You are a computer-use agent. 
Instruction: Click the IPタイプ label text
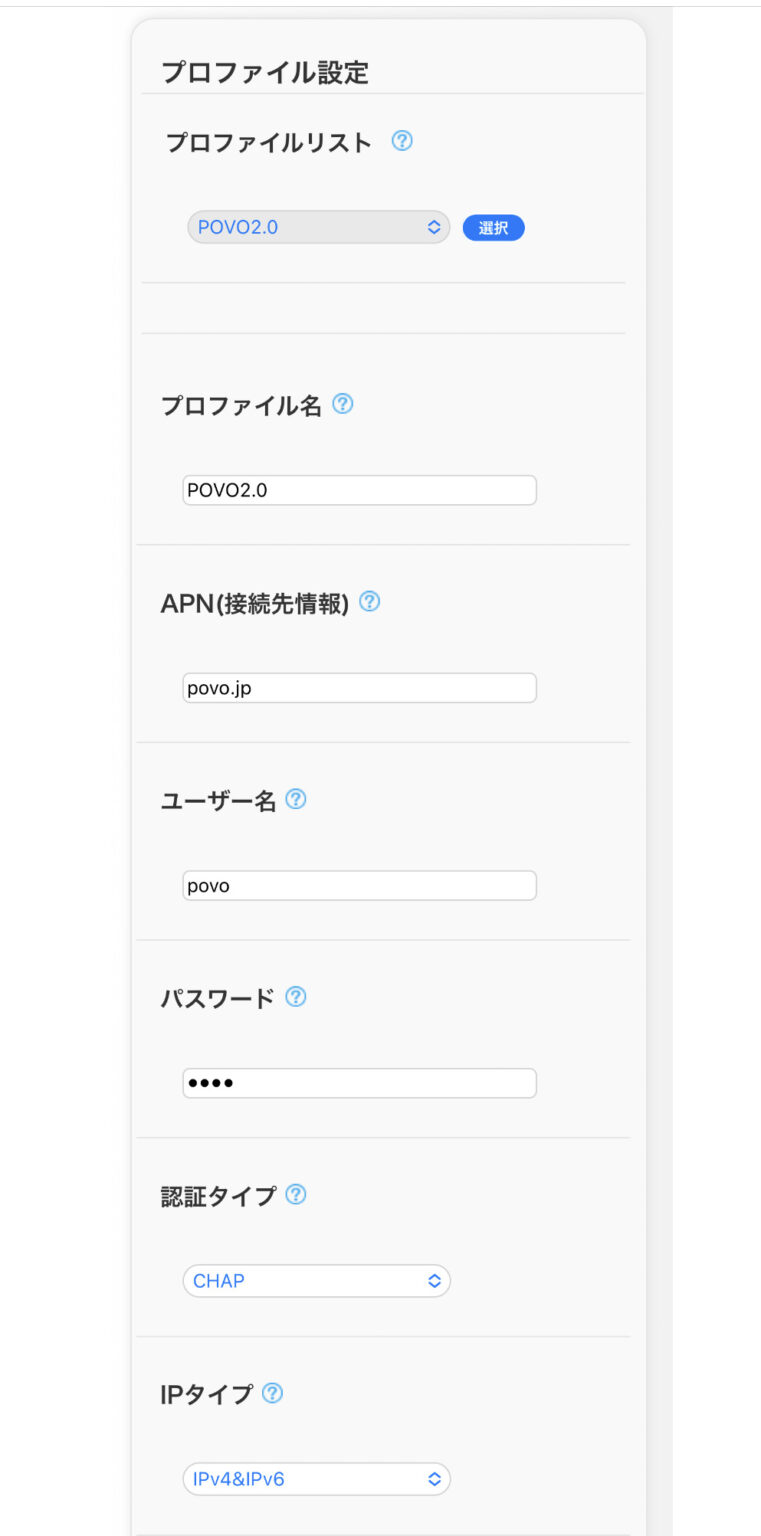click(x=206, y=1395)
